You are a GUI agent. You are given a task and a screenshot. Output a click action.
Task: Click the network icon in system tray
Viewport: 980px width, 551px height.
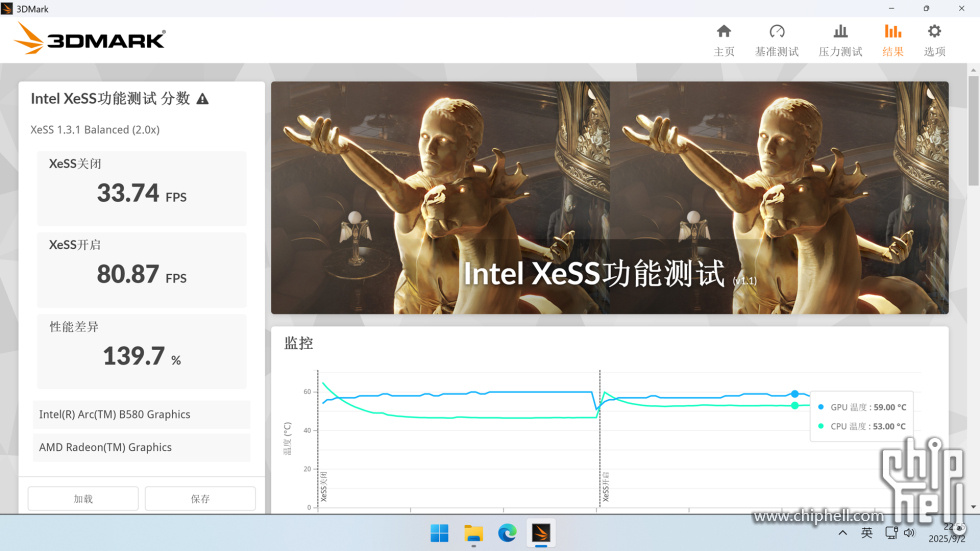[x=891, y=533]
